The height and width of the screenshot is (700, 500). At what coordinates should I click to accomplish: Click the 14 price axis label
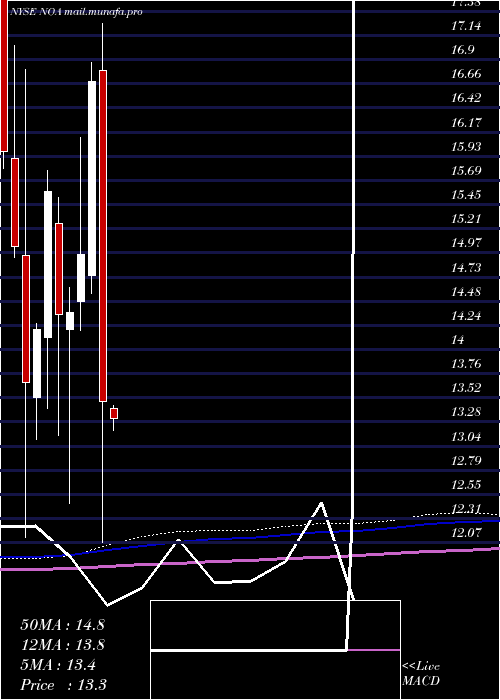pyautogui.click(x=458, y=340)
